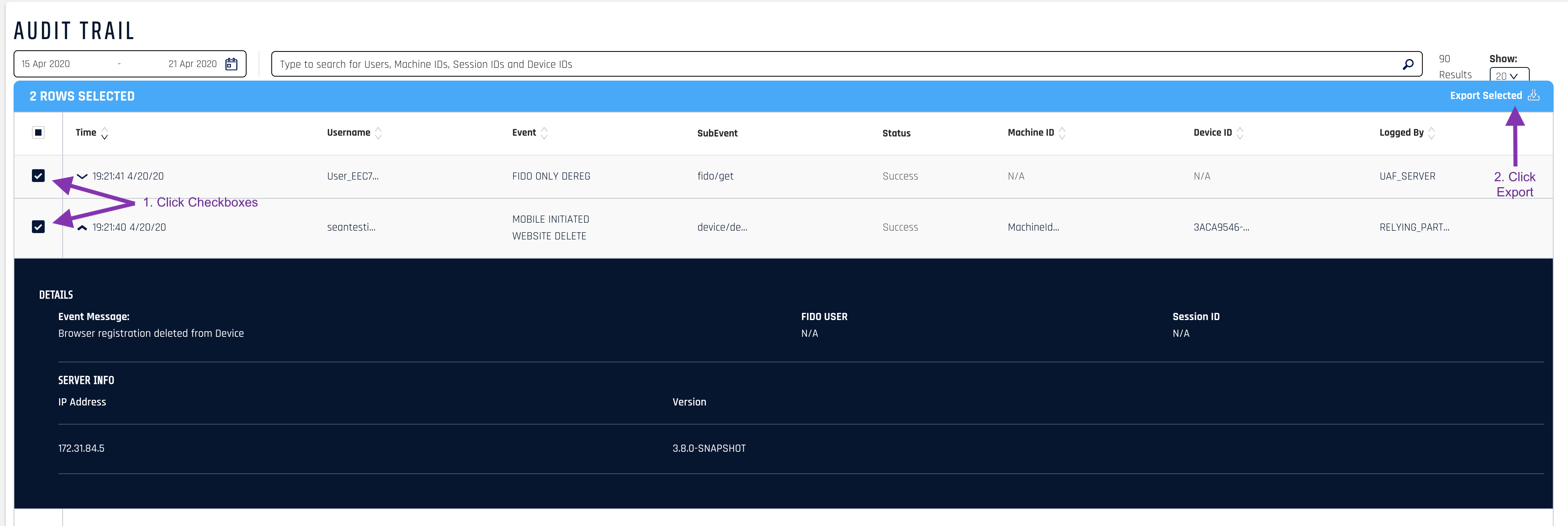Uncheck the 19:21:41 row checkbox
1568x526 pixels.
(38, 176)
